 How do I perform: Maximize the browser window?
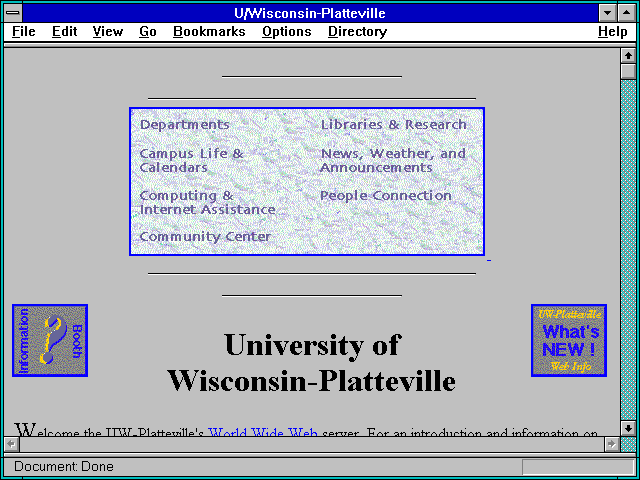627,13
